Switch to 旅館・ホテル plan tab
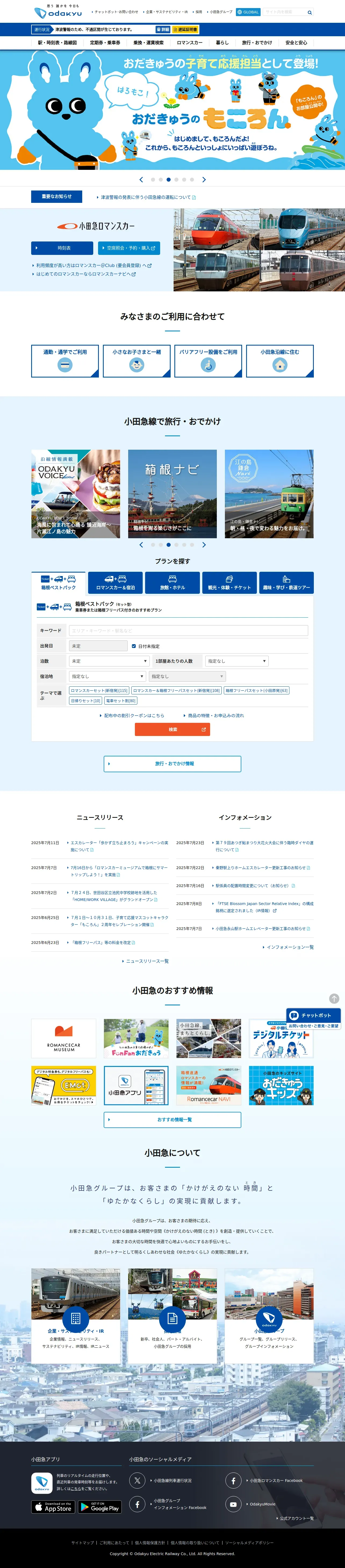 click(172, 582)
